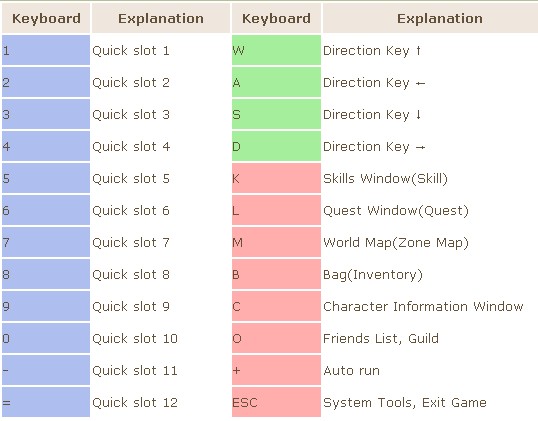
Task: Select the pink M key cell
Action: tap(276, 242)
